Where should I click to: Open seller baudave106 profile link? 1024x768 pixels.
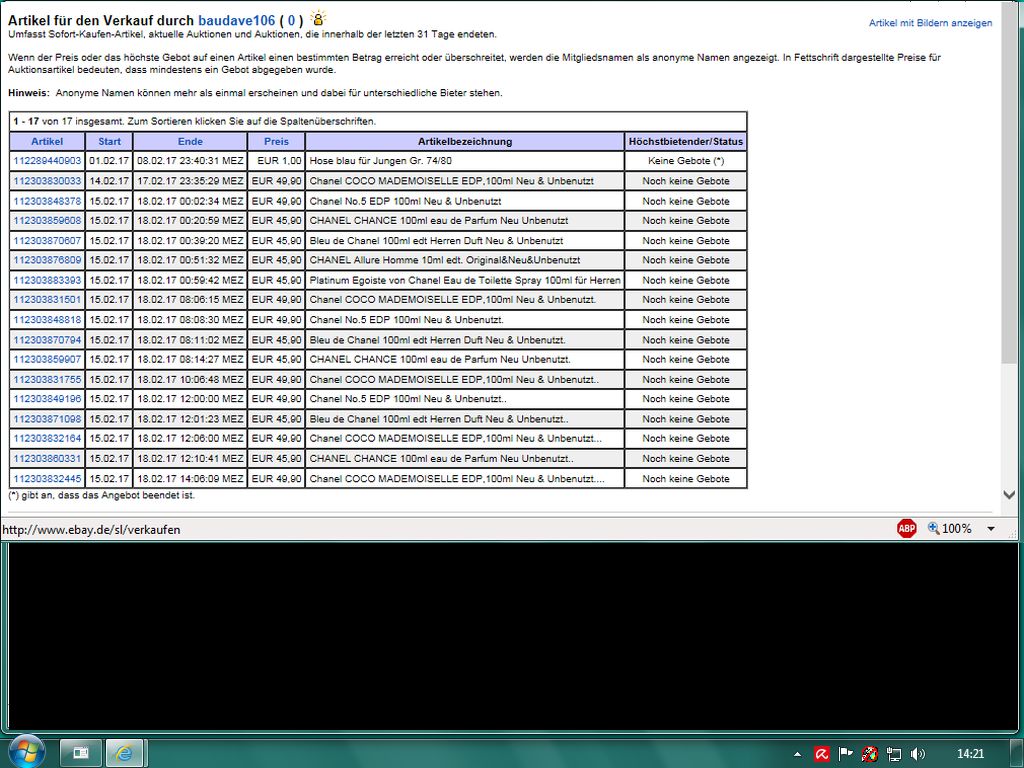coord(236,20)
